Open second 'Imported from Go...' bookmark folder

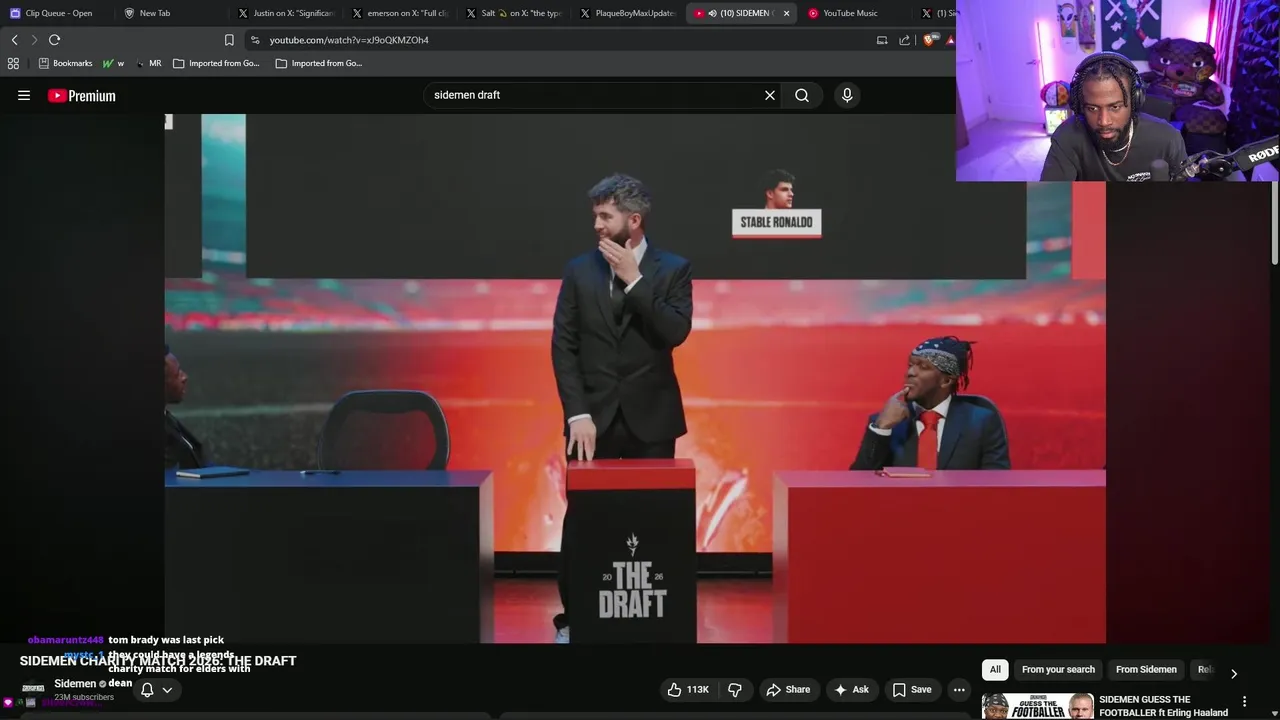coord(318,63)
